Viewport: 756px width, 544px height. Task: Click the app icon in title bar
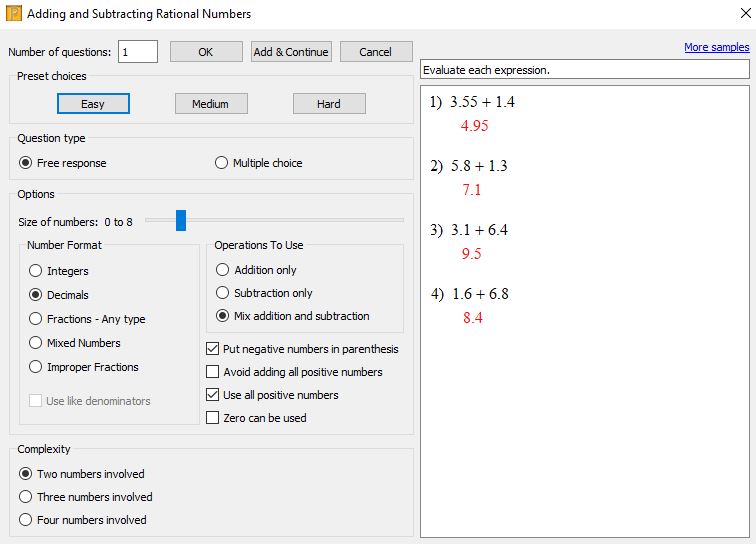(14, 13)
